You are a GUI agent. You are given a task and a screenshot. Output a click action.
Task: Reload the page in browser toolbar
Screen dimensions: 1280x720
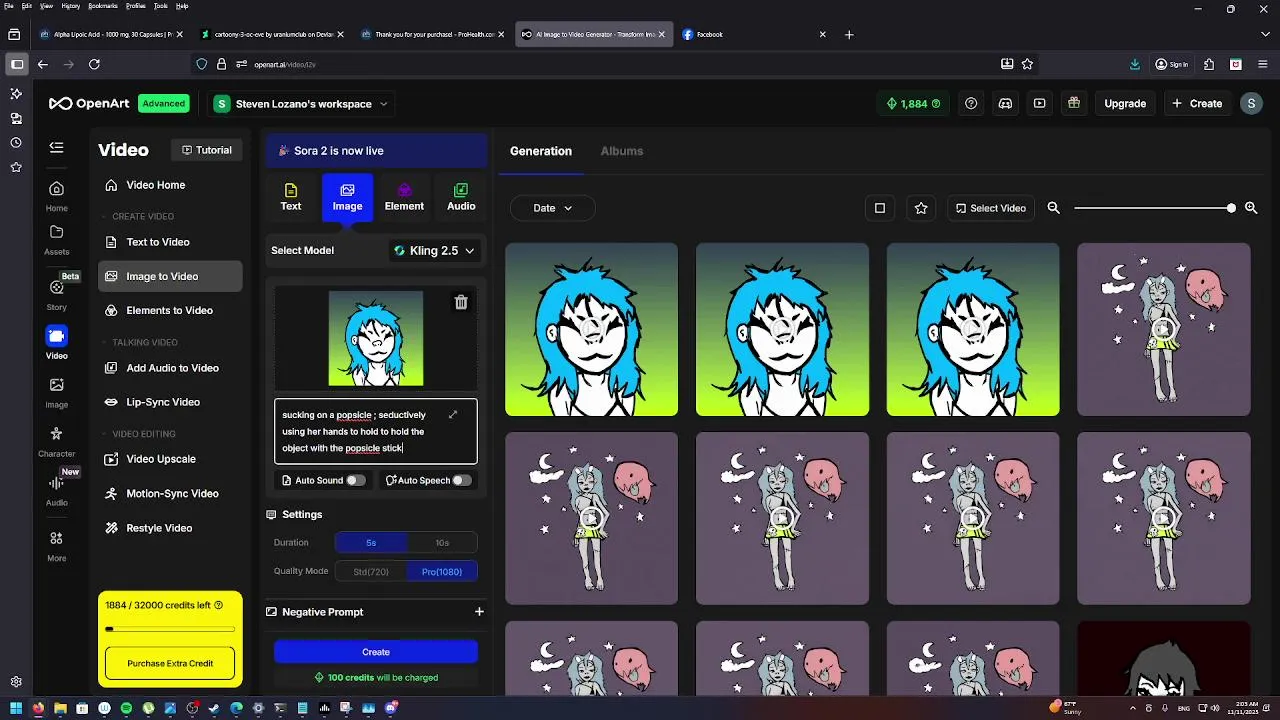(94, 64)
